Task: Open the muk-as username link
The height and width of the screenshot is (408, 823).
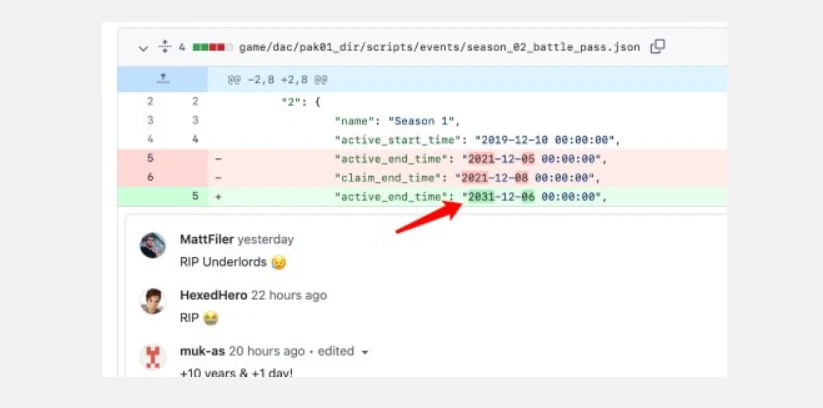Action: pyautogui.click(x=202, y=351)
